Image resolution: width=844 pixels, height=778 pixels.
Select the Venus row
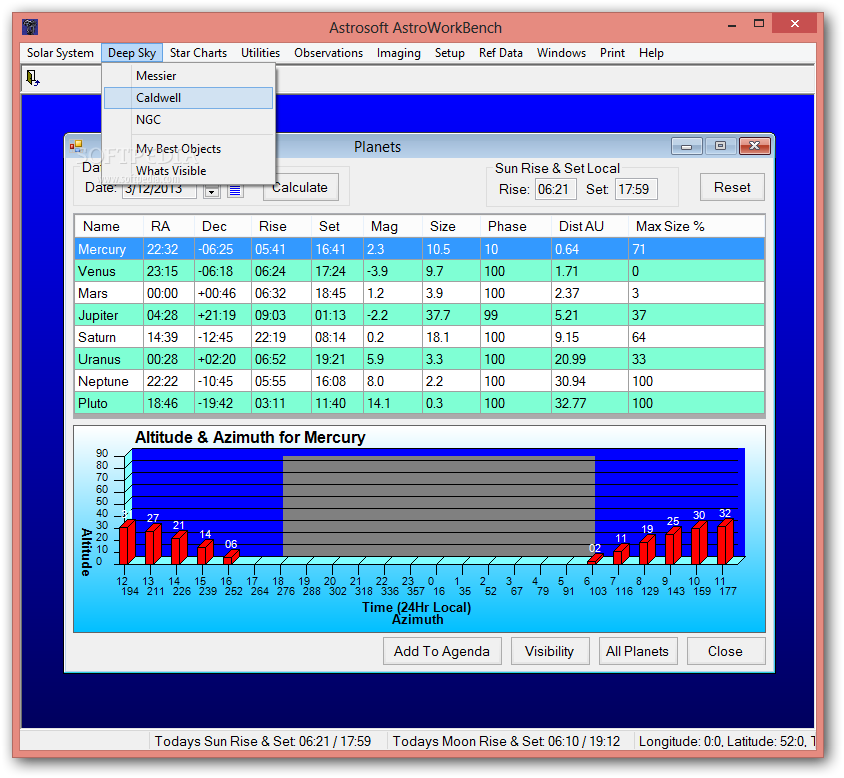tap(419, 271)
